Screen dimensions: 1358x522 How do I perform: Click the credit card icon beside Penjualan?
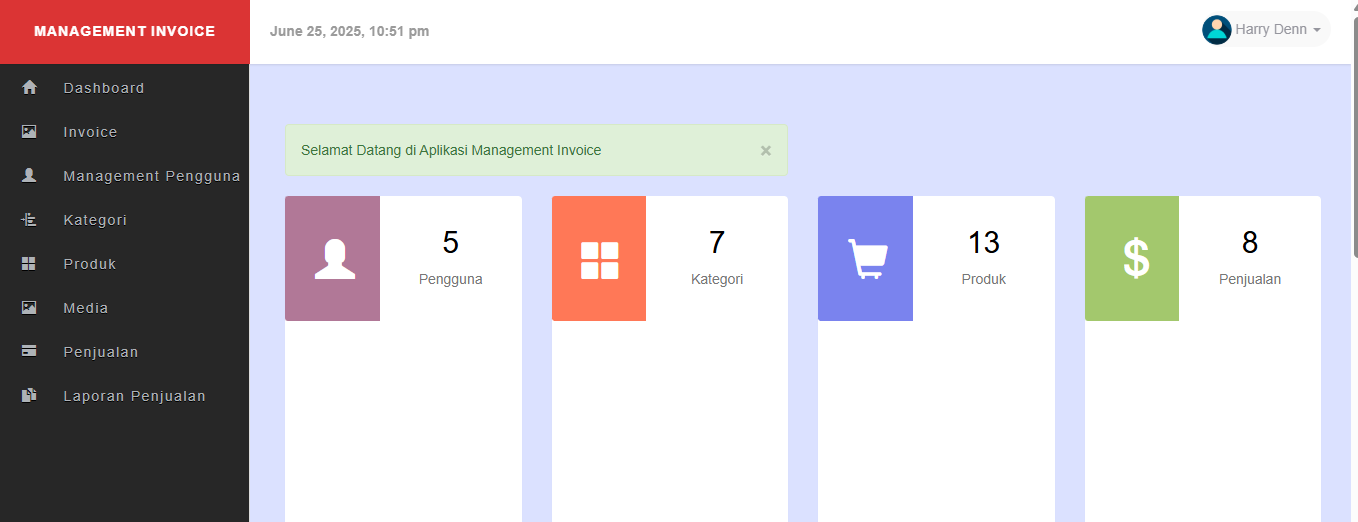[29, 352]
